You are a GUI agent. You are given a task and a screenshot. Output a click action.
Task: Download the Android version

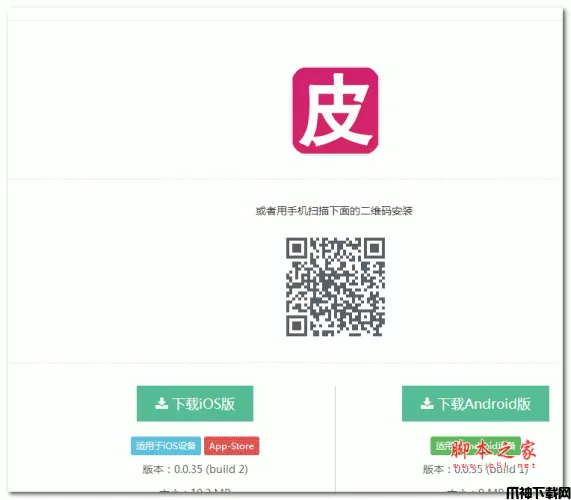point(475,403)
